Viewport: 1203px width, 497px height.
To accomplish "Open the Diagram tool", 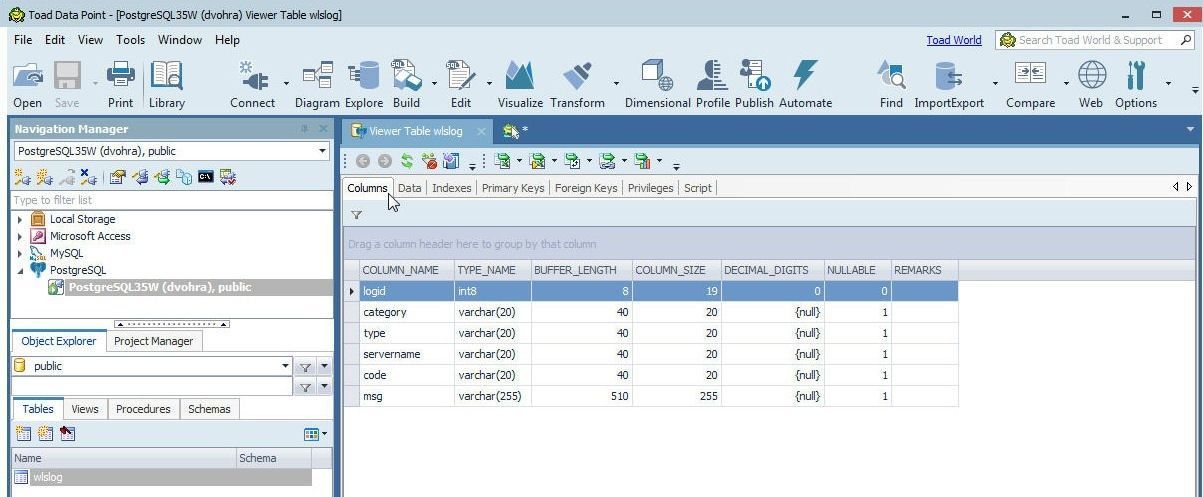I will point(317,85).
